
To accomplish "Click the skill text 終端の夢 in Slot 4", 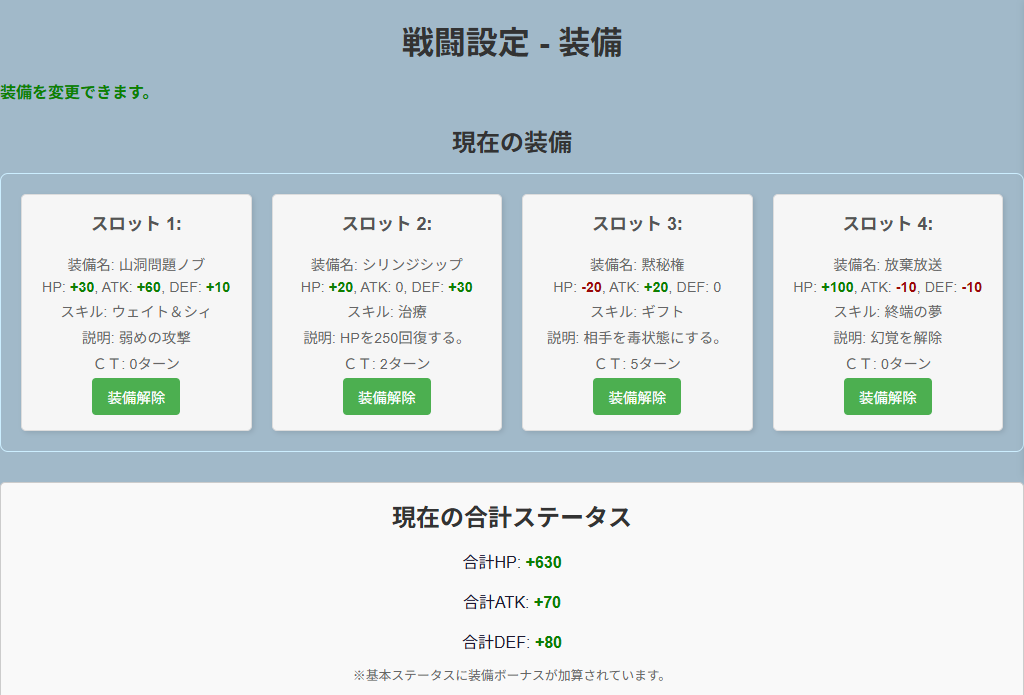I will click(x=913, y=312).
